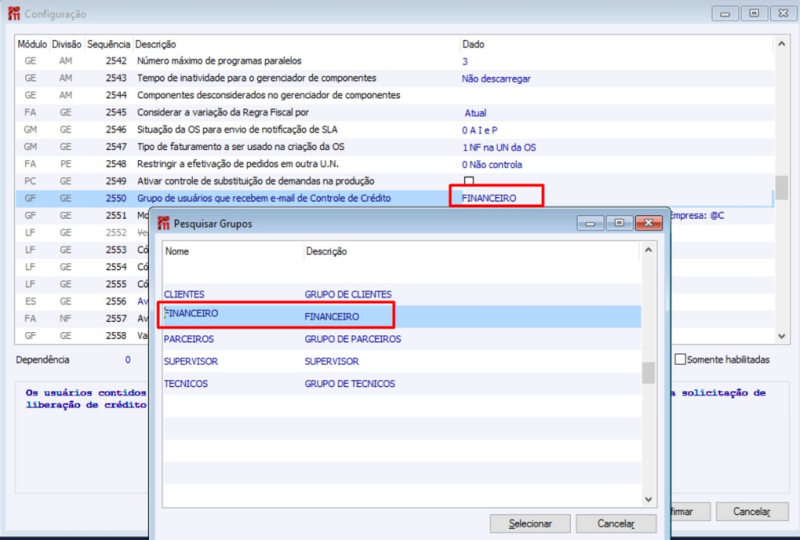The height and width of the screenshot is (540, 800).
Task: Click the FINANCEIRO value in Dado column
Action: click(489, 198)
